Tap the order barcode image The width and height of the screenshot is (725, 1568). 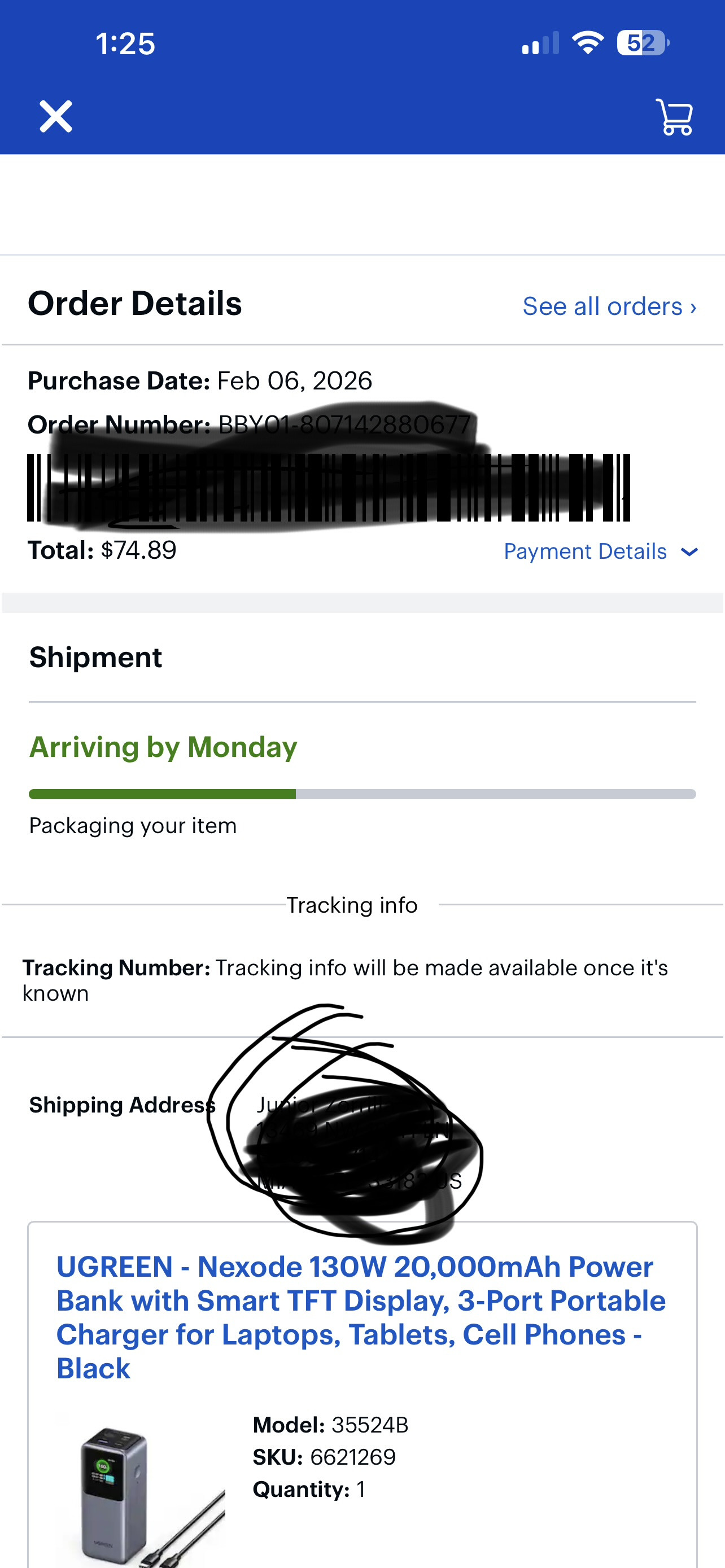(x=329, y=488)
